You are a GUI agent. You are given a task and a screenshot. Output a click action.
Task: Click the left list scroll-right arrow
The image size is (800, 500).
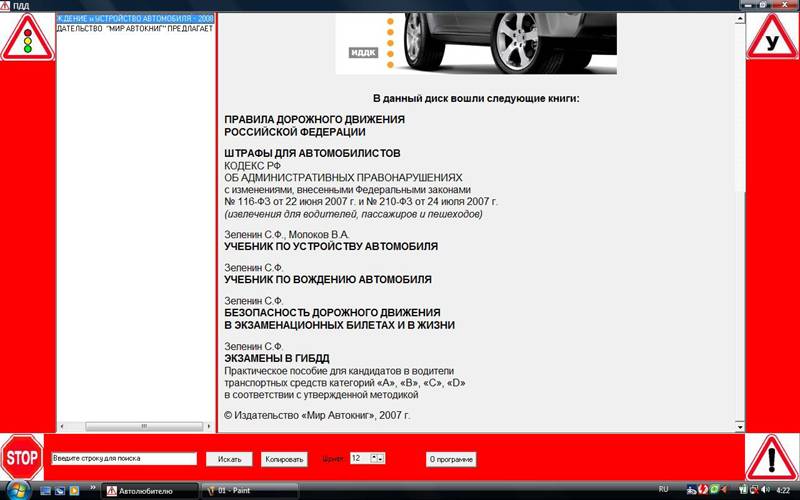pos(208,426)
